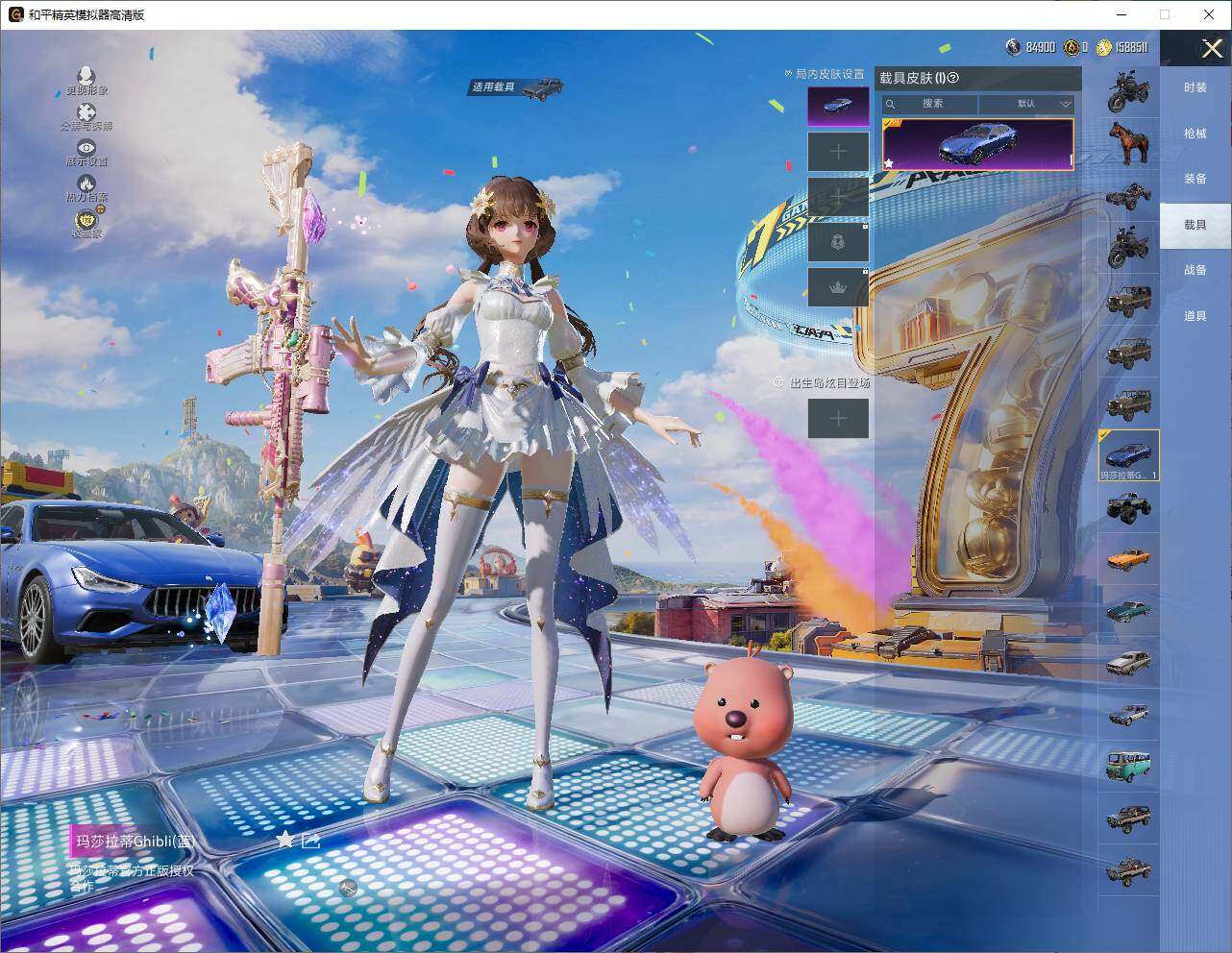This screenshot has height=953, width=1232.
Task: Open the 道具 tab
Action: point(1195,316)
